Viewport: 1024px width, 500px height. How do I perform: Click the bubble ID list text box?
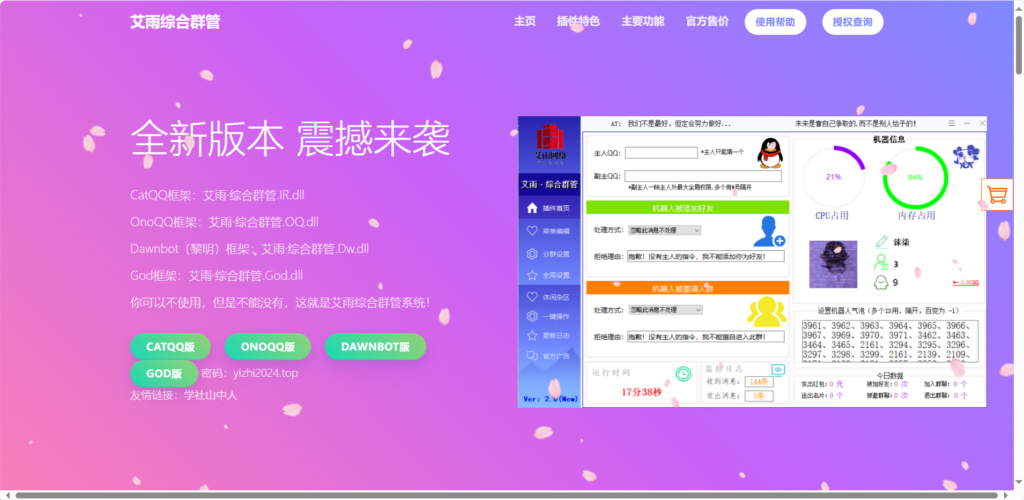pos(889,341)
